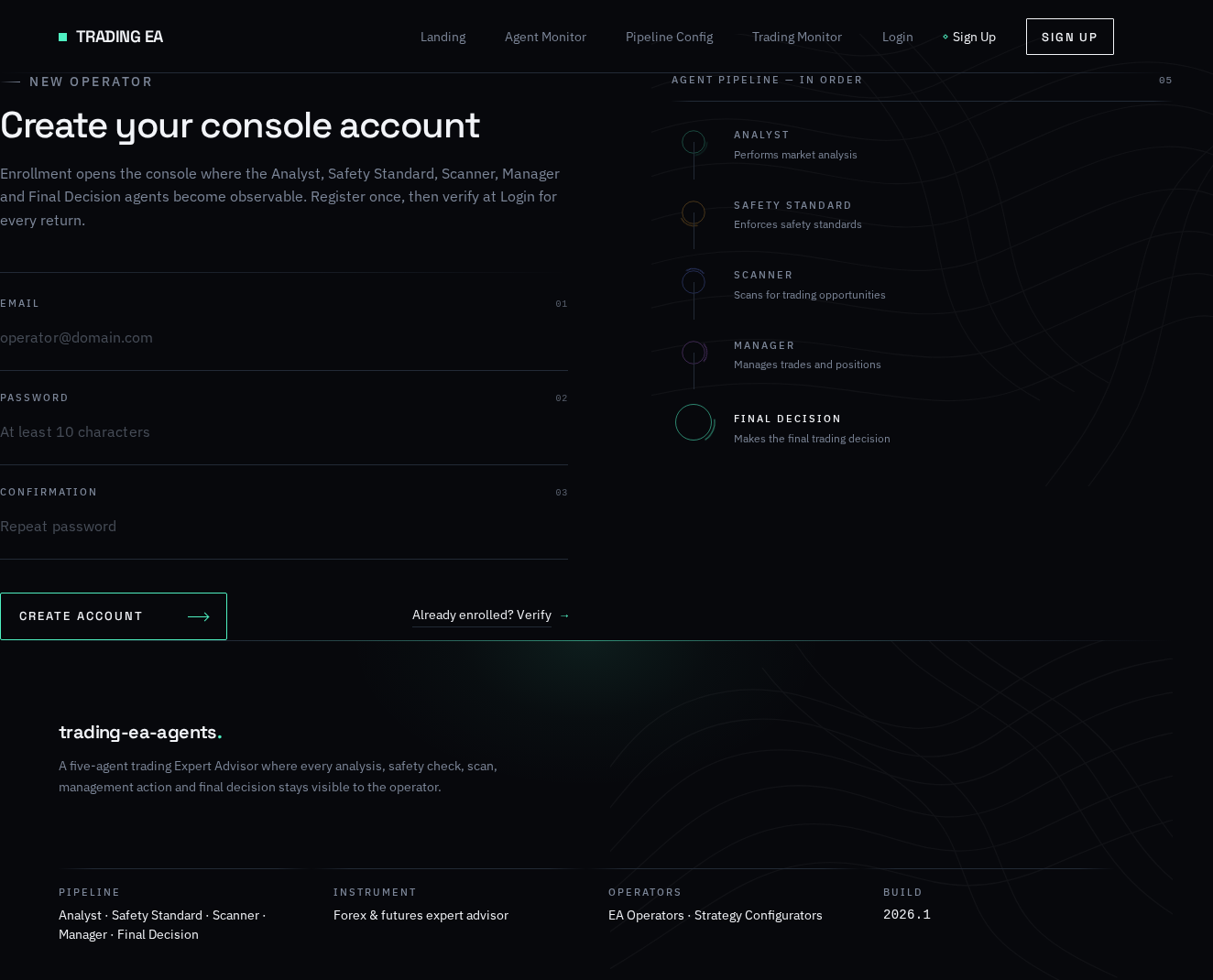
Task: Click the outlined SIGN UP button
Action: (1069, 37)
